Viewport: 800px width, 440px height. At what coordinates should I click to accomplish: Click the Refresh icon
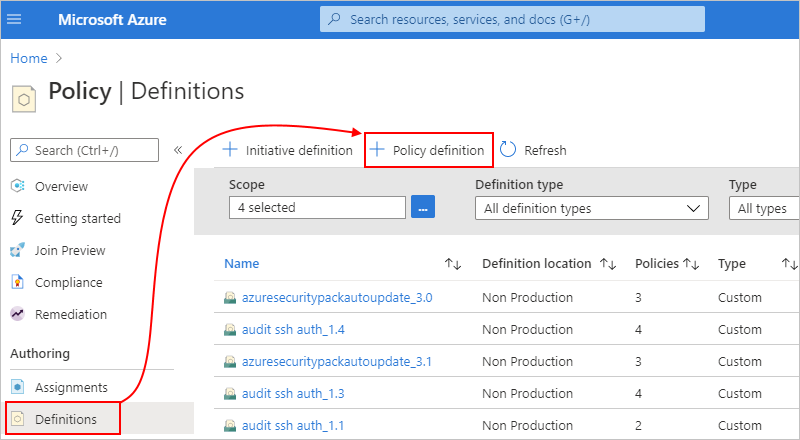(508, 150)
